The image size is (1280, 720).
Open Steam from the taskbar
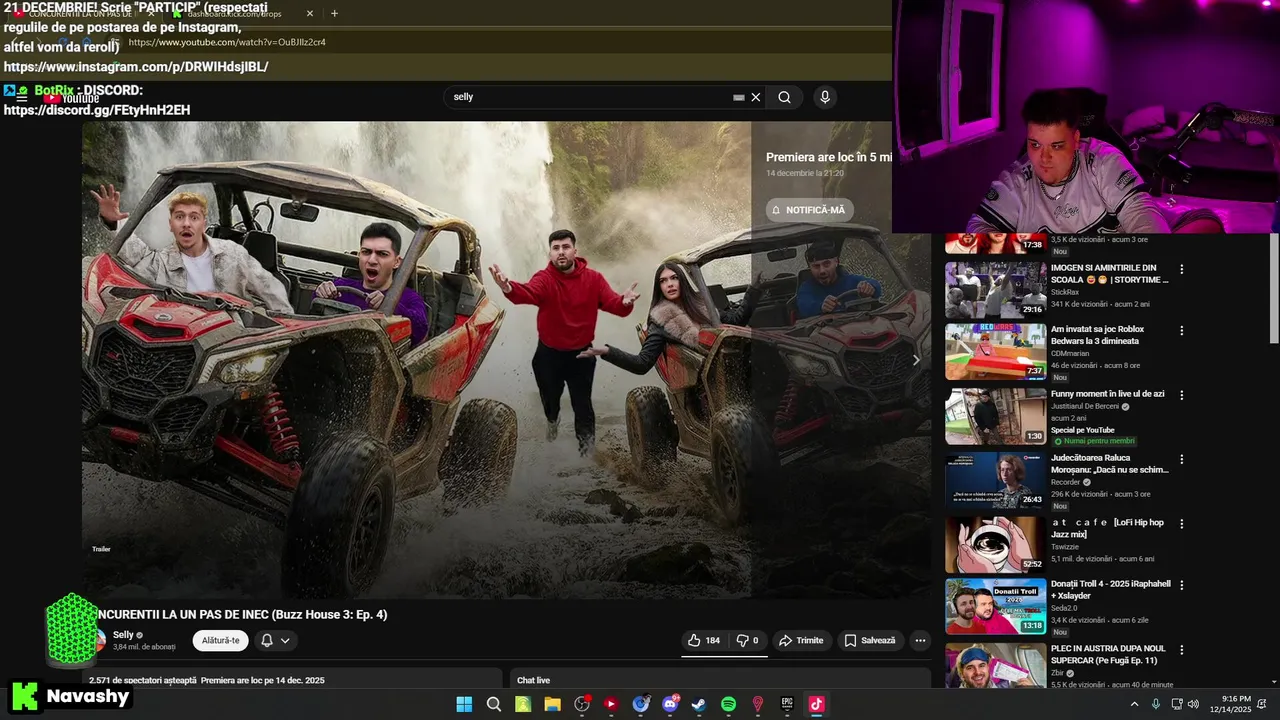pyautogui.click(x=699, y=704)
